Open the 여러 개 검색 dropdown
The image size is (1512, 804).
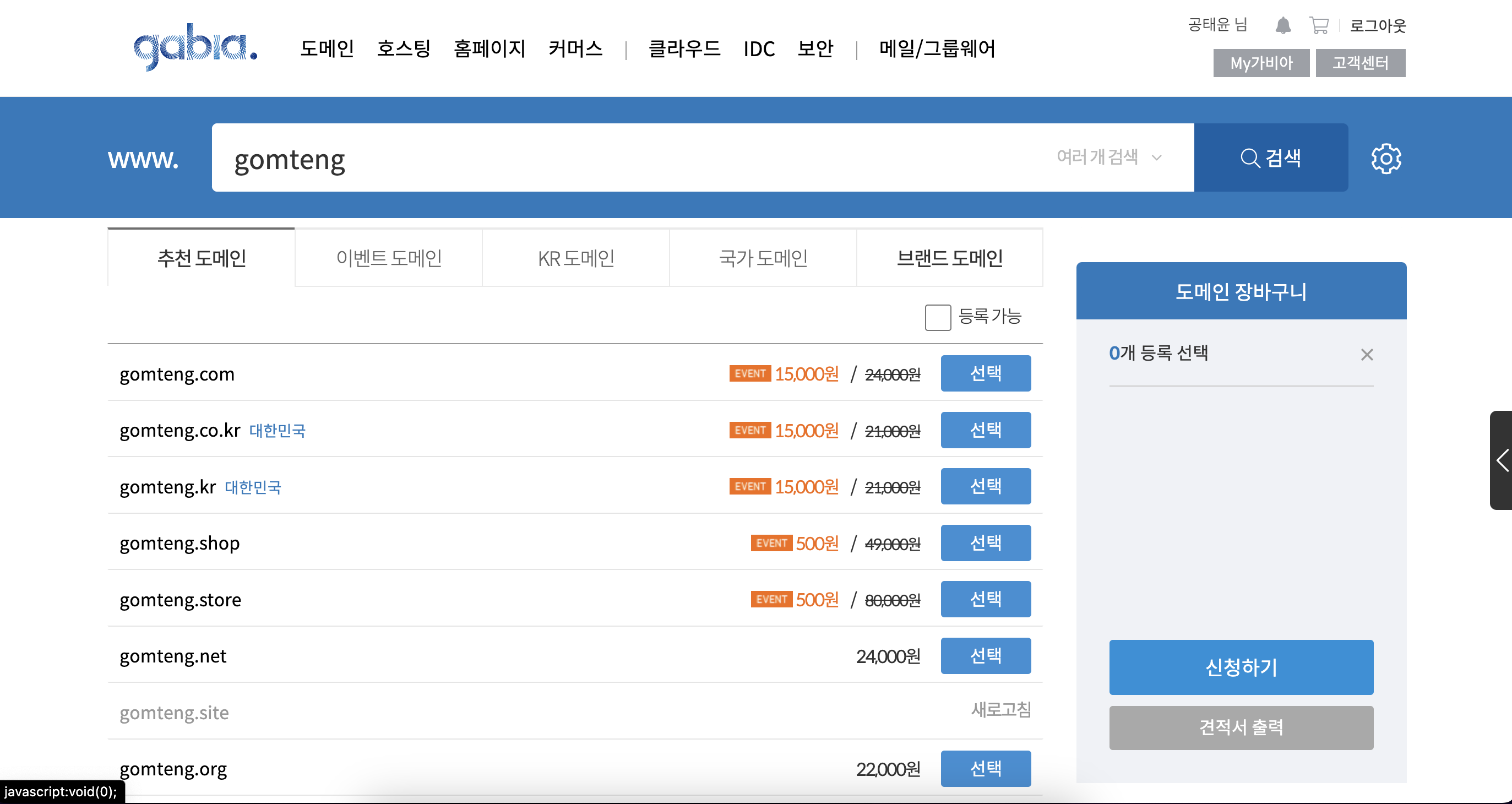(1109, 157)
